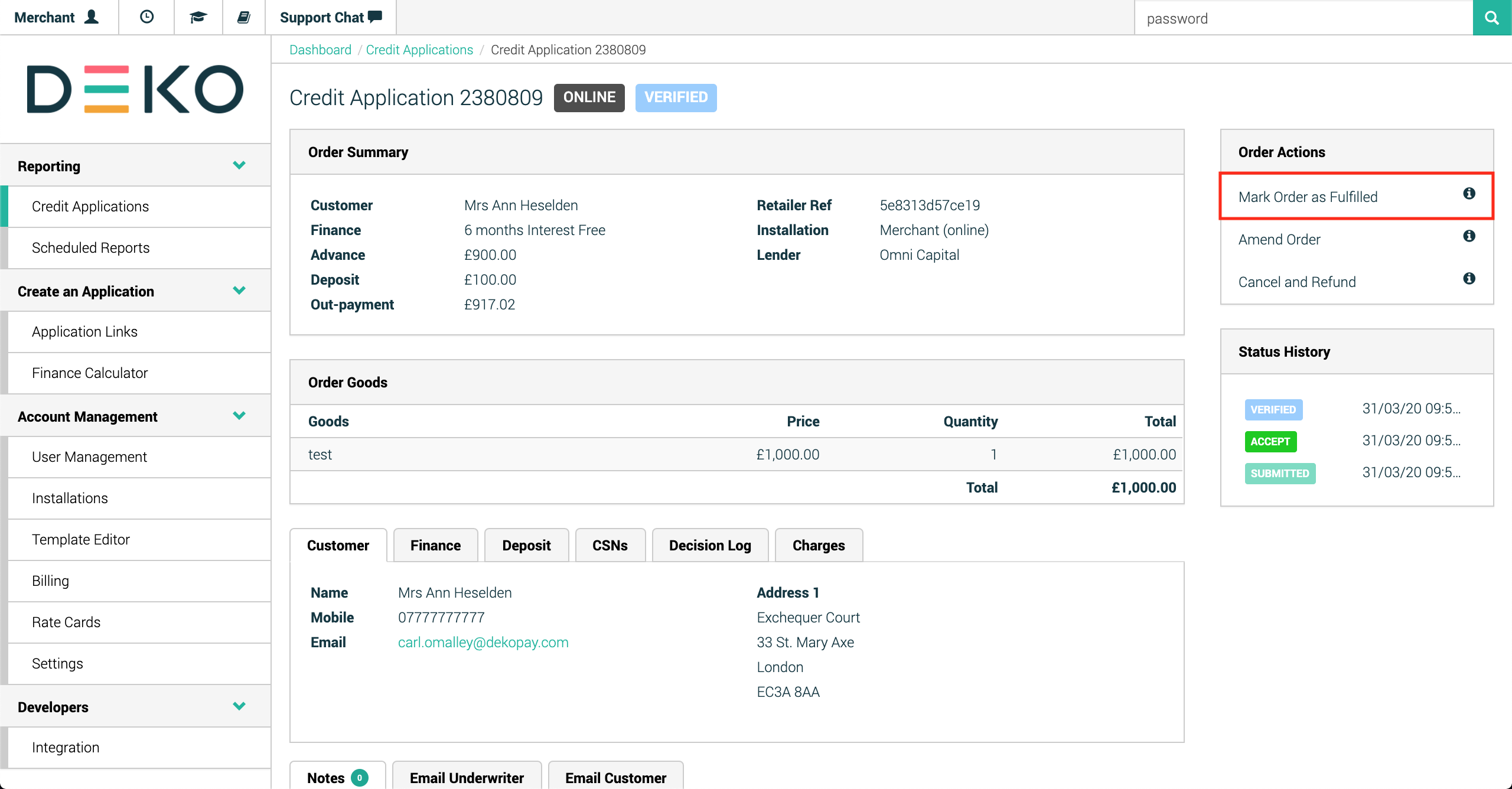Click Mark Order as Fulfilled action
The height and width of the screenshot is (789, 1512).
(x=1308, y=197)
